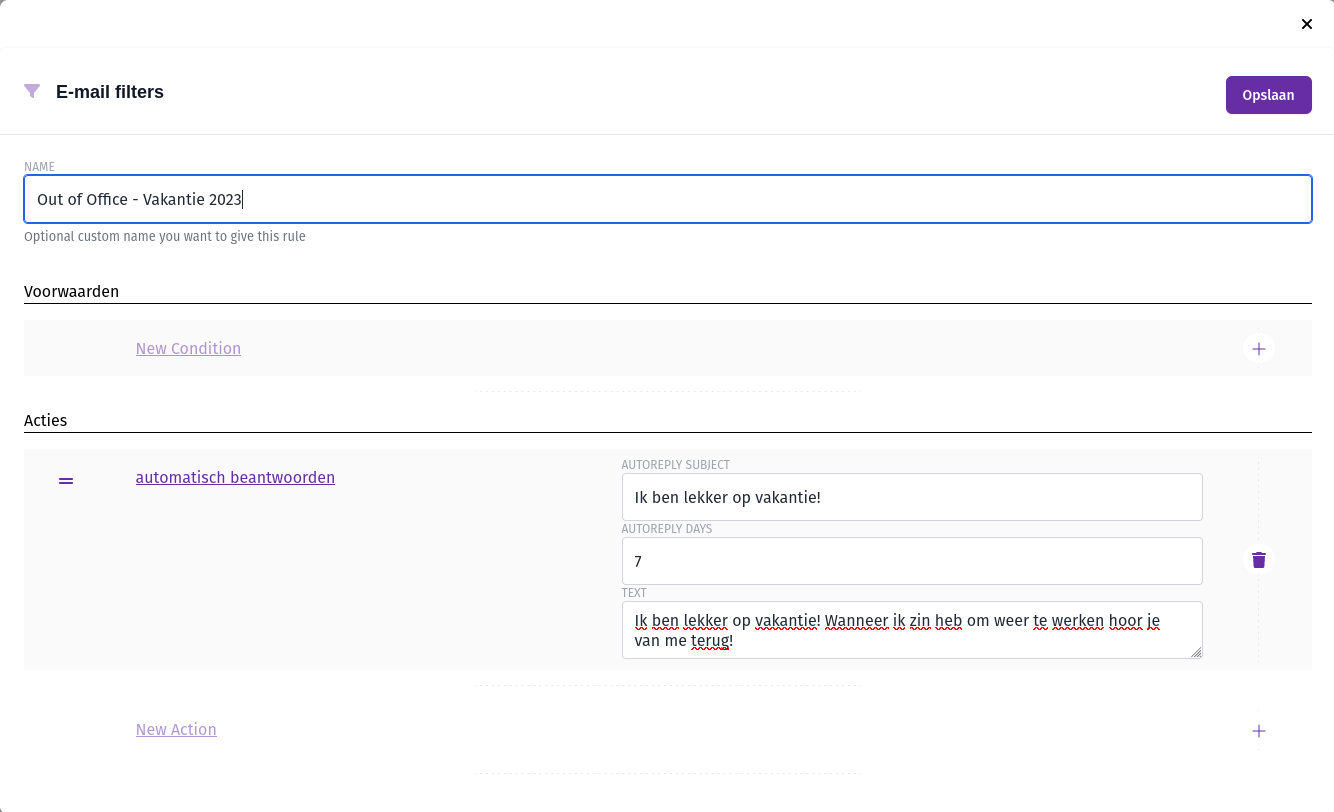Save the filter with Opslaan
Screen dimensions: 1334x812
coord(1268,95)
